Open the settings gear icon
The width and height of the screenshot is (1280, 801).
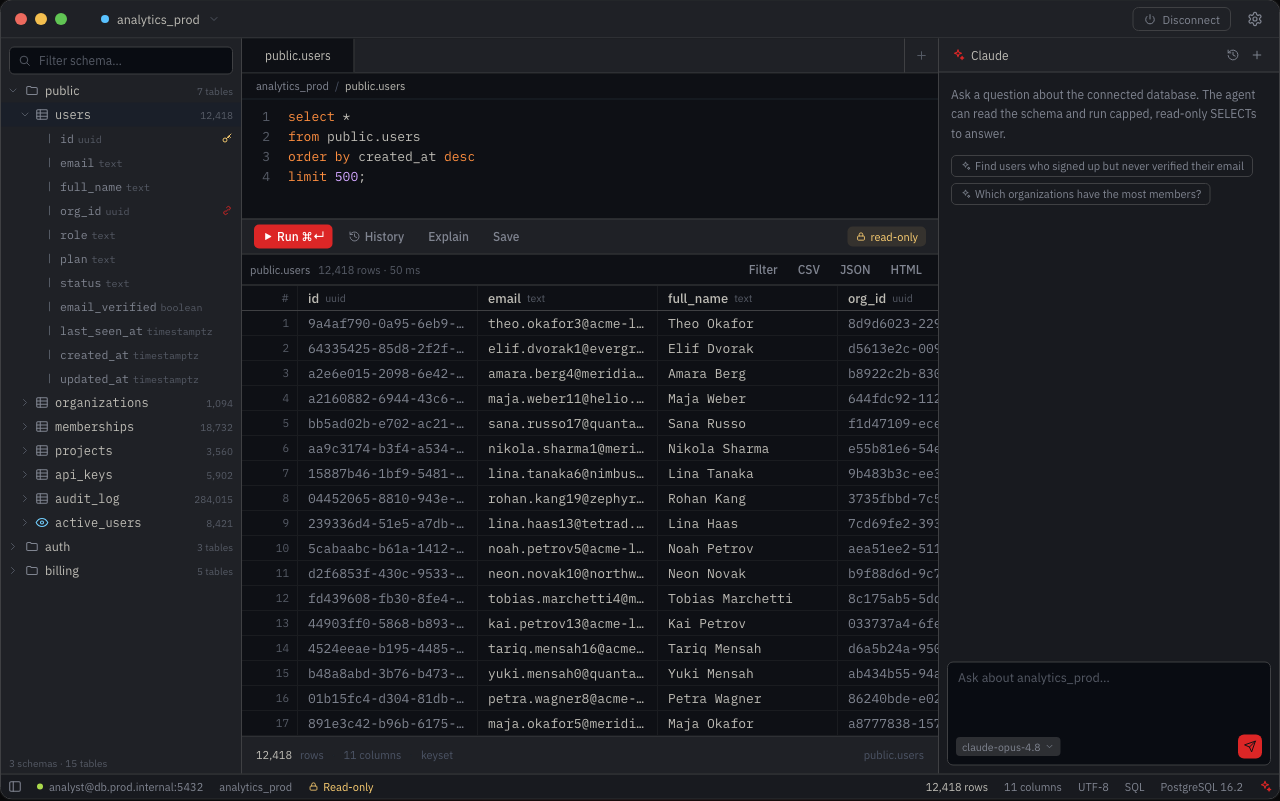1255,19
